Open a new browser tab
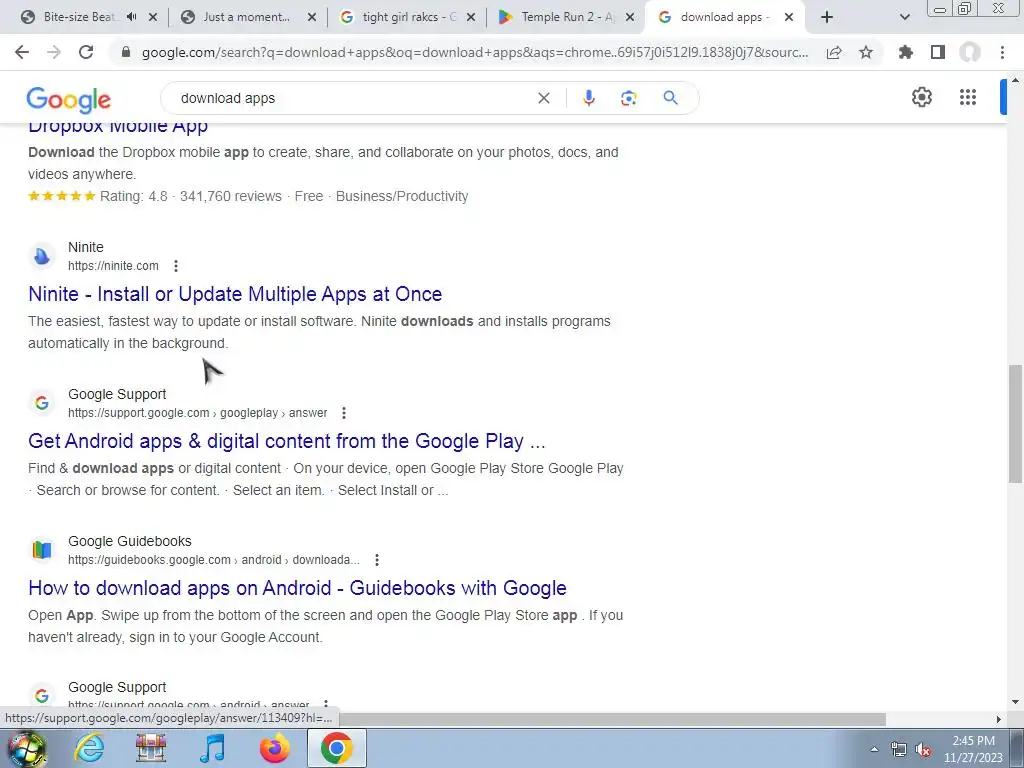1024x768 pixels. pos(827,17)
